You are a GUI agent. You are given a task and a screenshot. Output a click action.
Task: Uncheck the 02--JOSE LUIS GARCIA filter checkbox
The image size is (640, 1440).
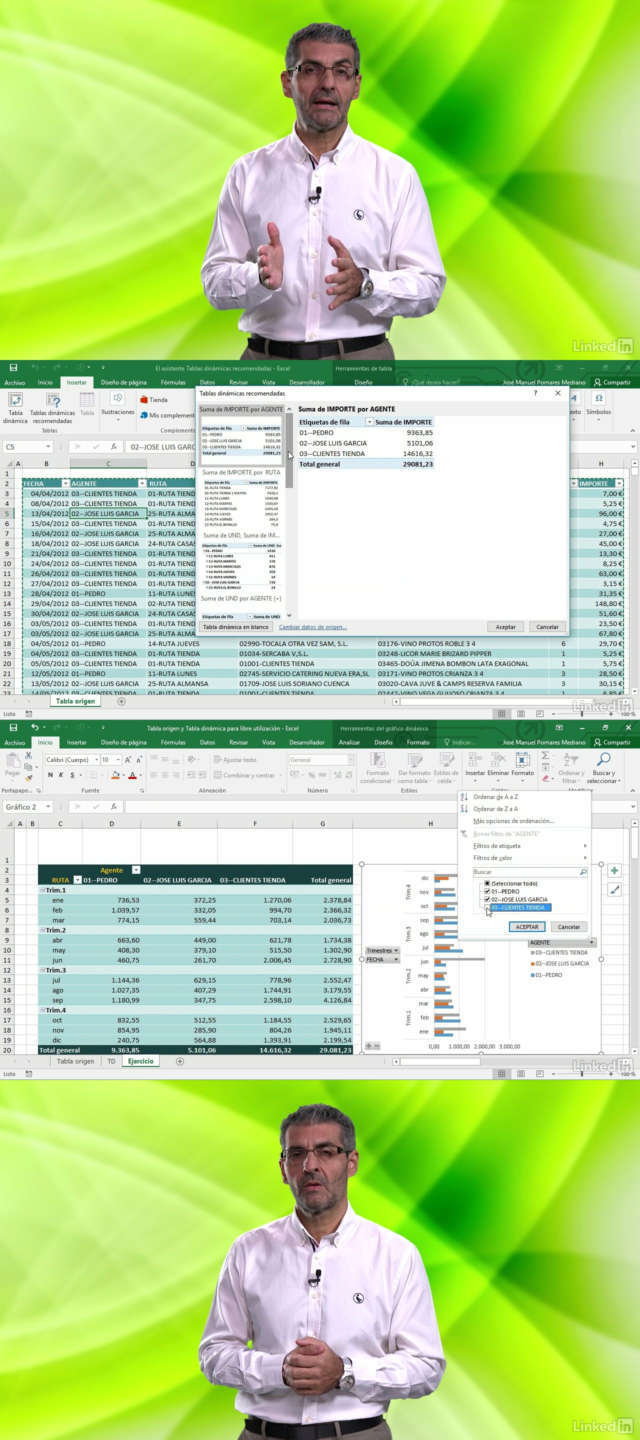pyautogui.click(x=488, y=900)
